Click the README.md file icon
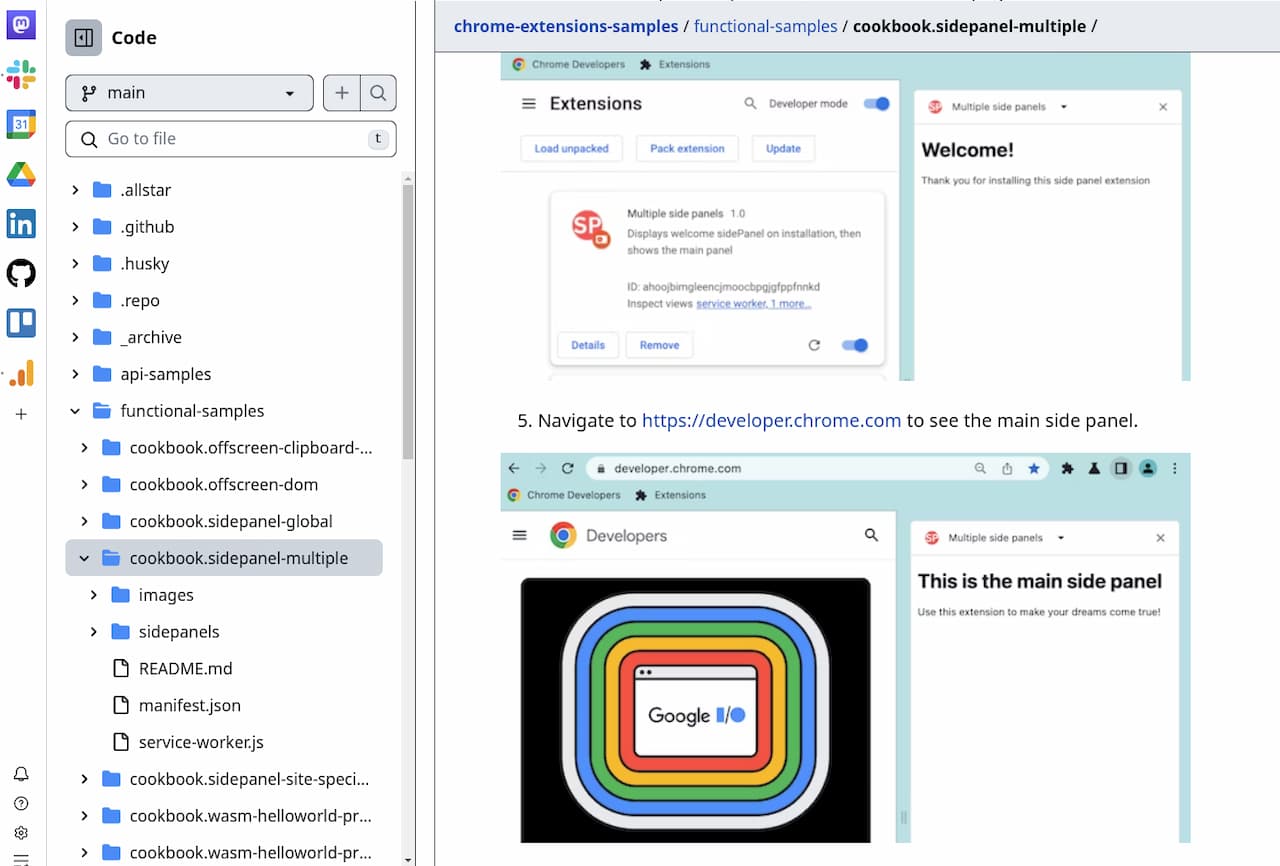Viewport: 1280px width, 866px height. pos(121,668)
